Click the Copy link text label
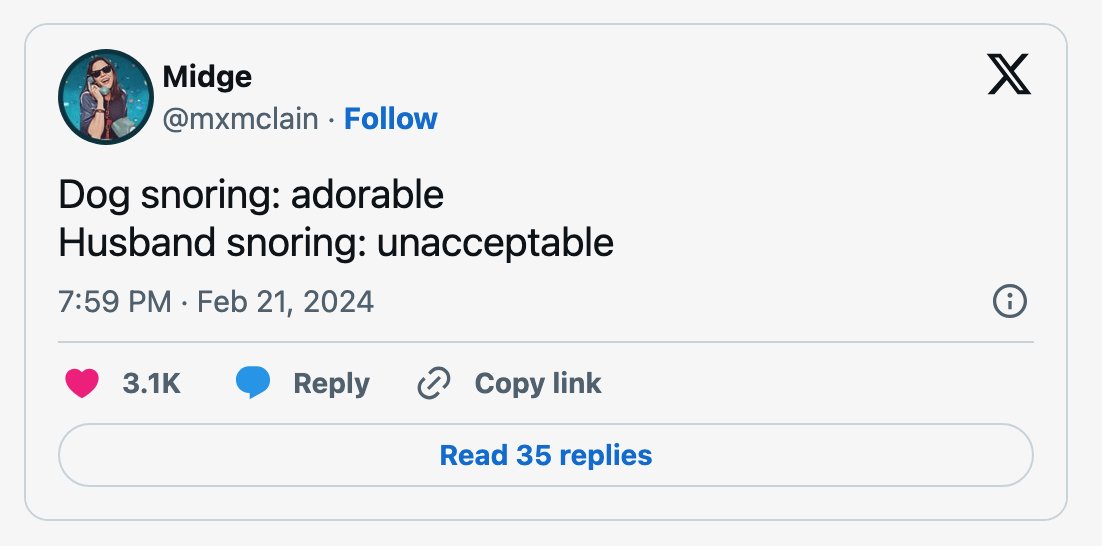Viewport: 1102px width, 546px height. coord(538,384)
